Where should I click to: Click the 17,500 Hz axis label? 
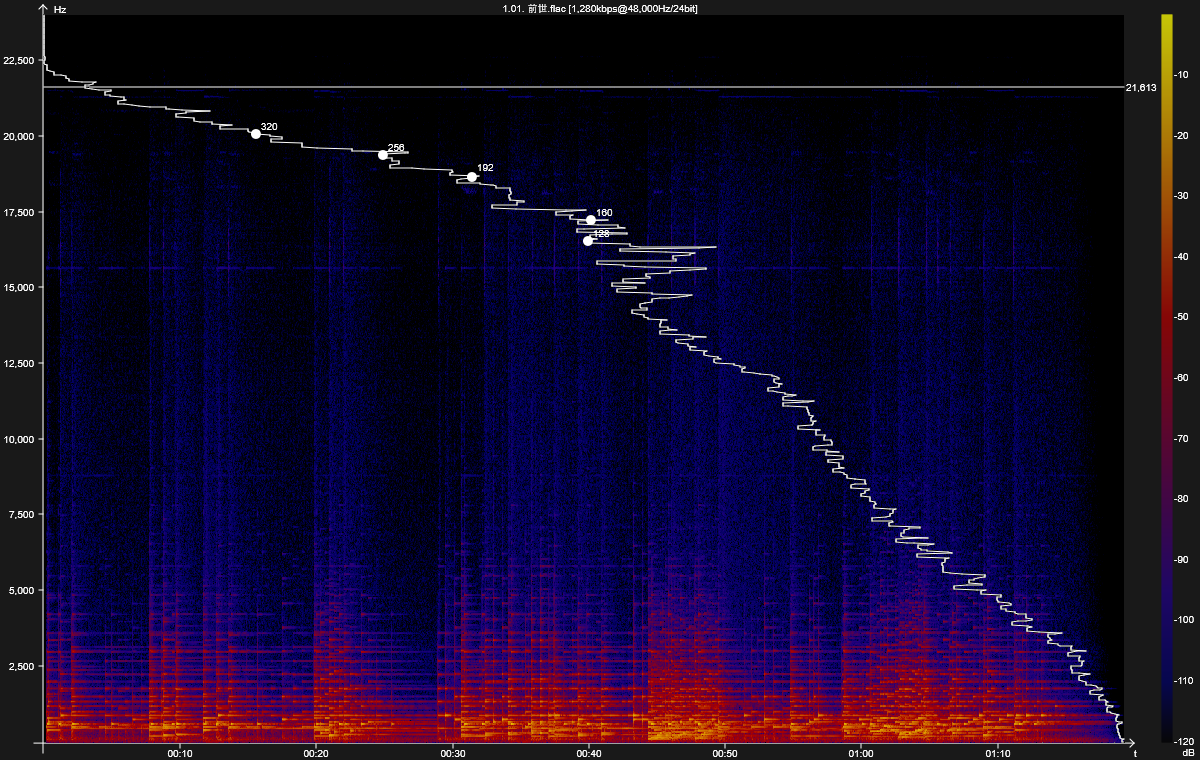point(19,212)
